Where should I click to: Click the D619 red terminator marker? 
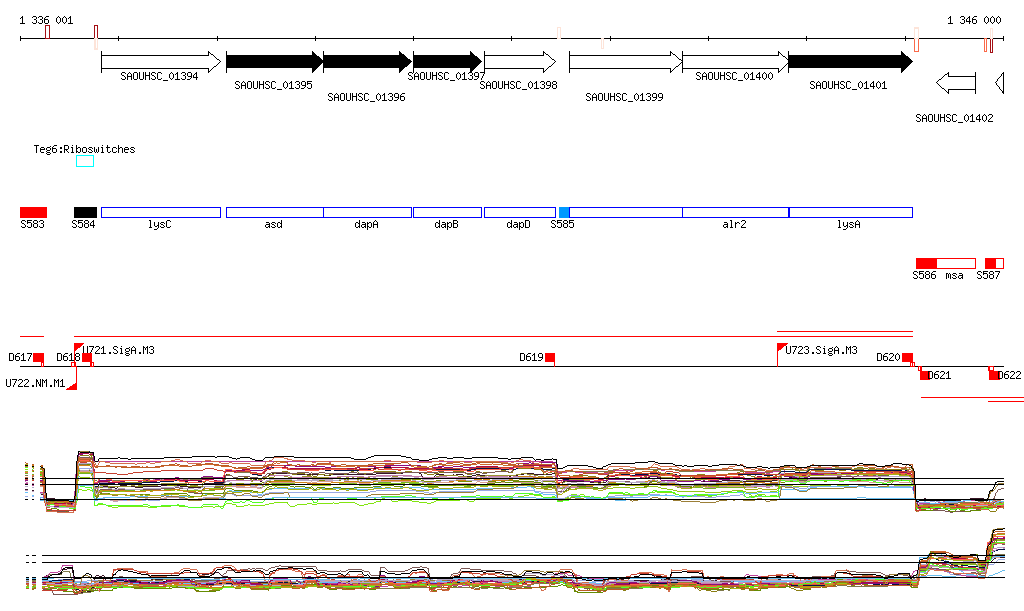(550, 358)
